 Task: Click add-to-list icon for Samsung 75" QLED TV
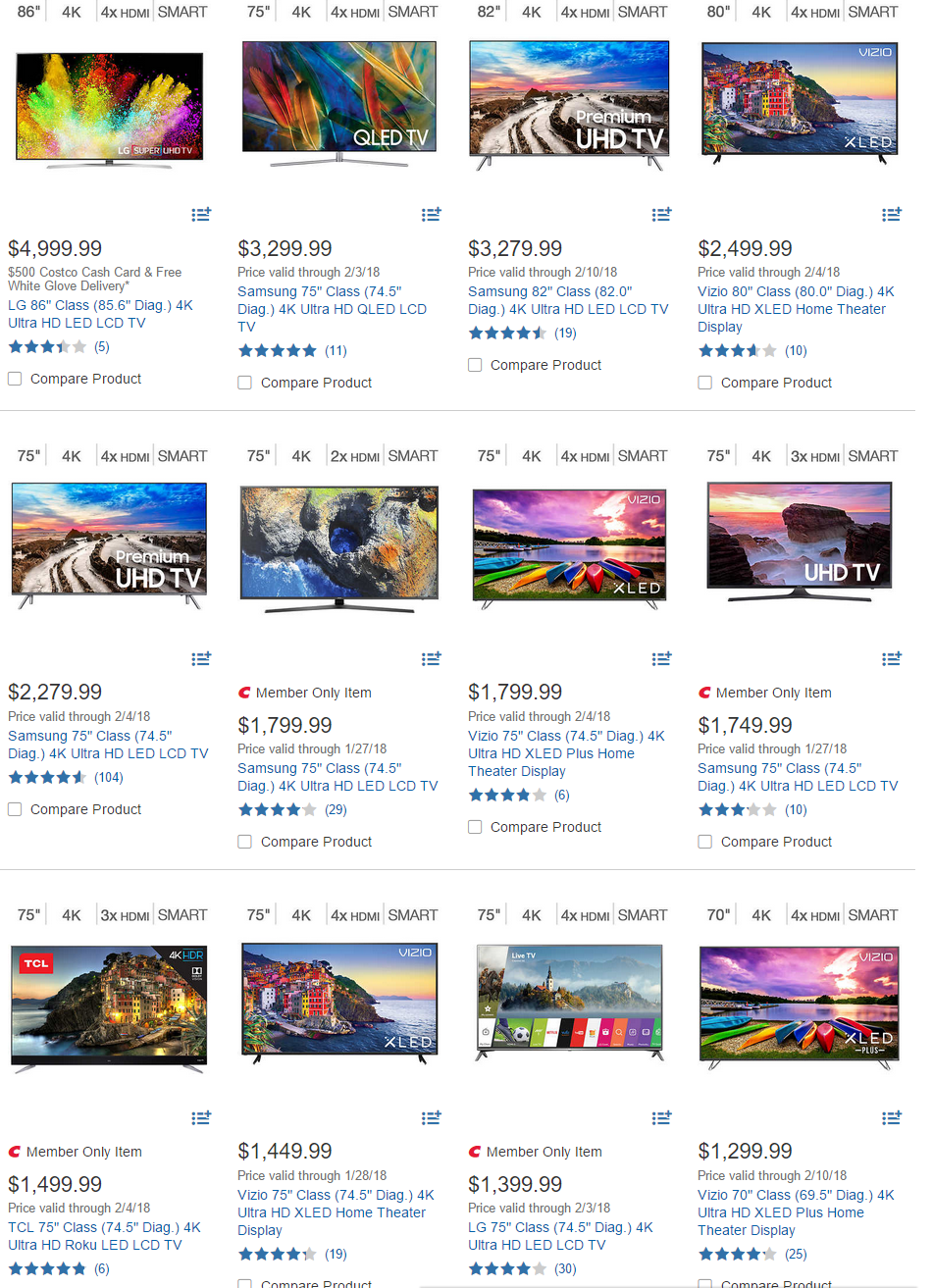tap(432, 214)
